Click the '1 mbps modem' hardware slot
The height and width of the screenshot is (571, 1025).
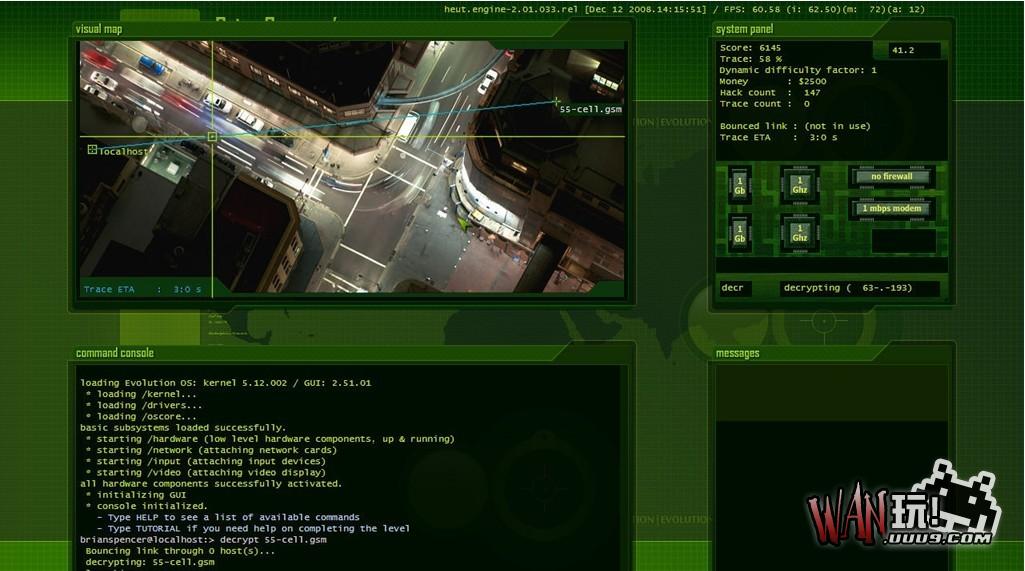click(x=892, y=209)
